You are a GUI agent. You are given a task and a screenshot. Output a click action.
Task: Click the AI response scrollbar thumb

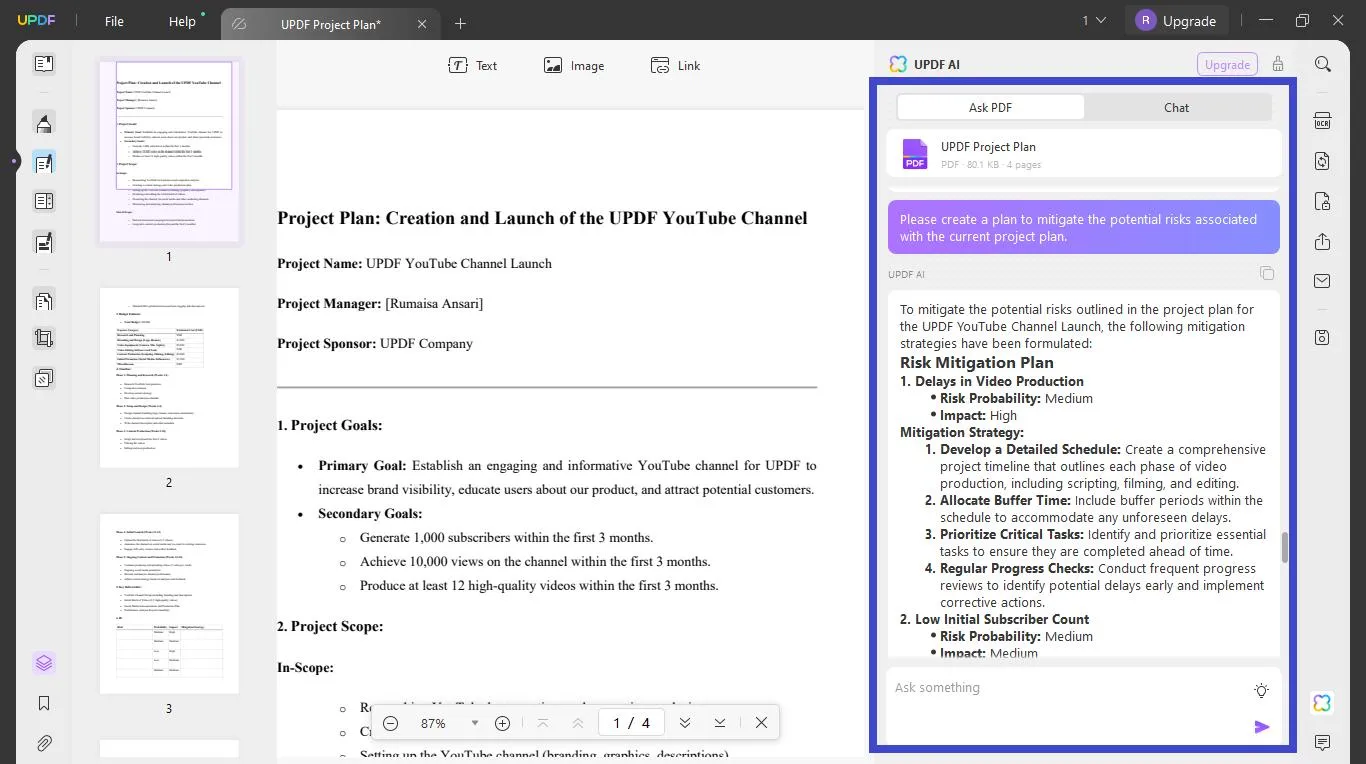coord(1285,547)
